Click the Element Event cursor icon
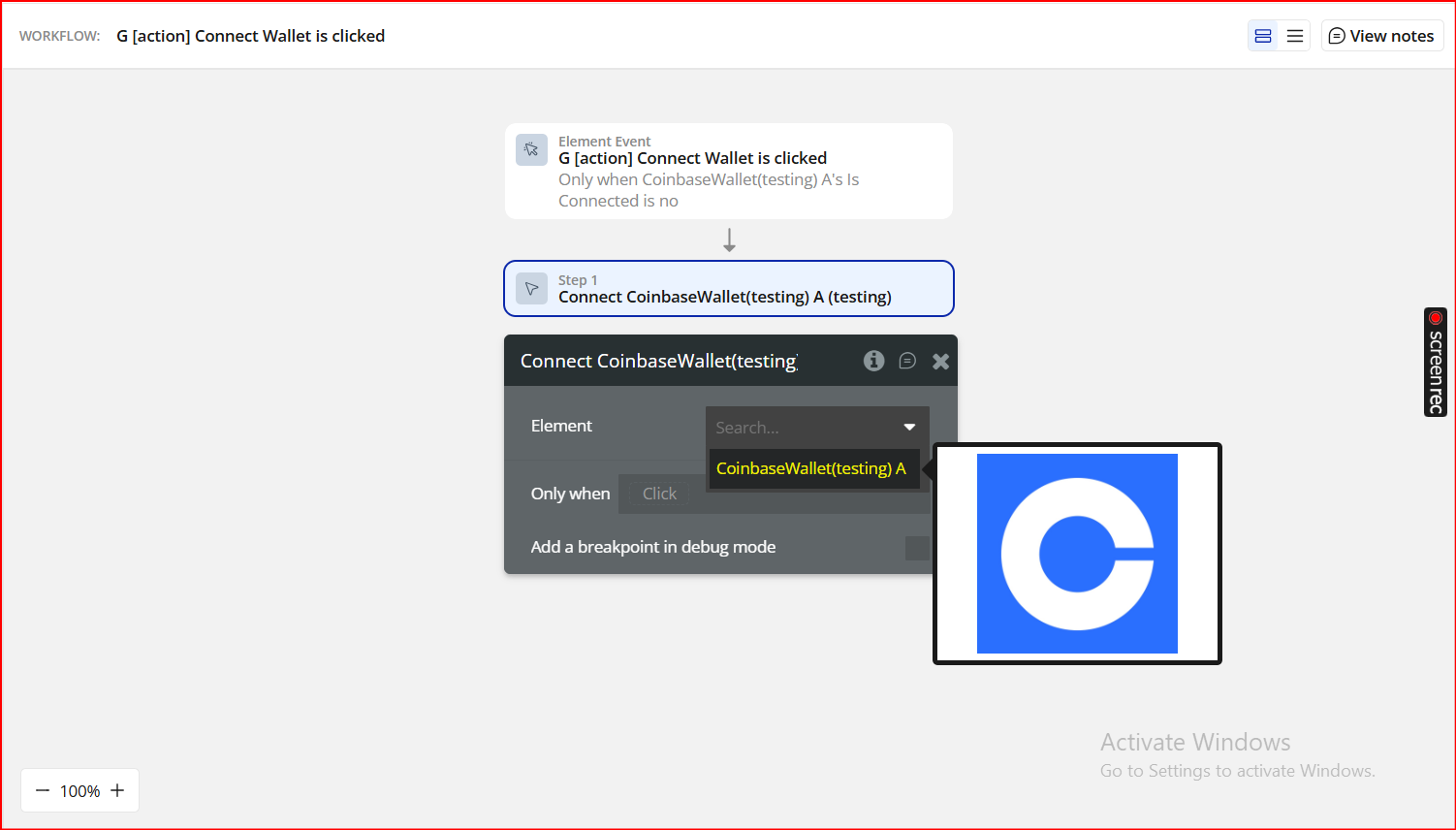Screen dimensions: 1456x830 [x=531, y=150]
